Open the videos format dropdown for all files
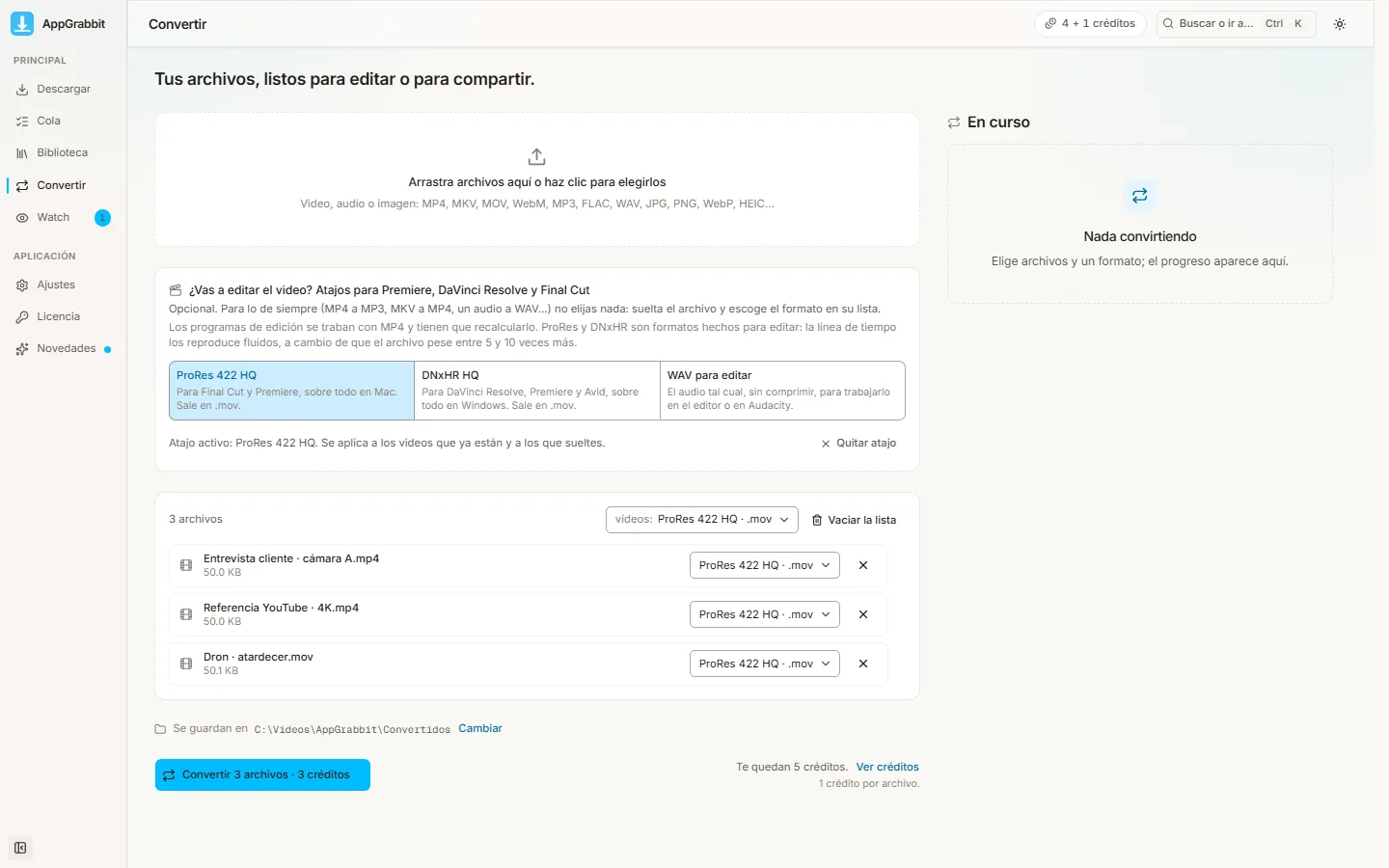 (701, 519)
